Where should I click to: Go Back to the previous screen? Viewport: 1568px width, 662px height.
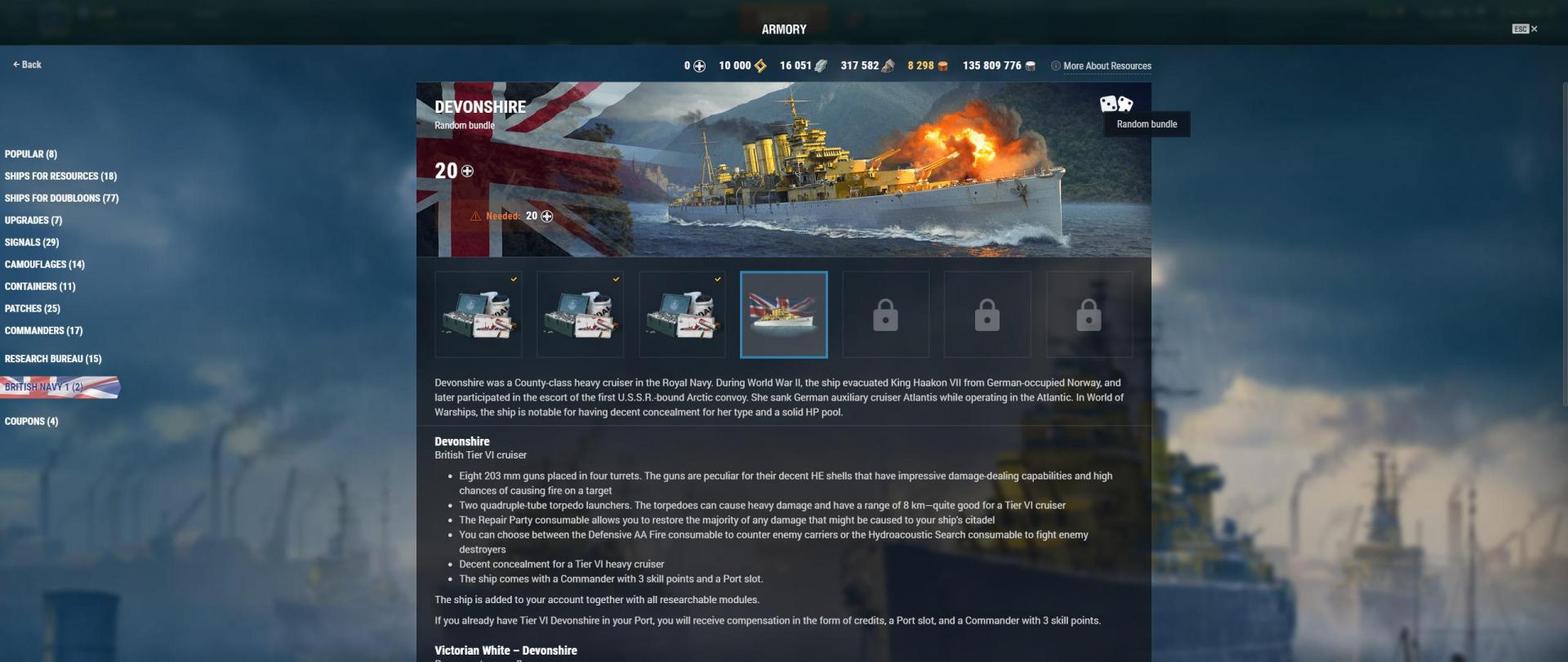[27, 65]
